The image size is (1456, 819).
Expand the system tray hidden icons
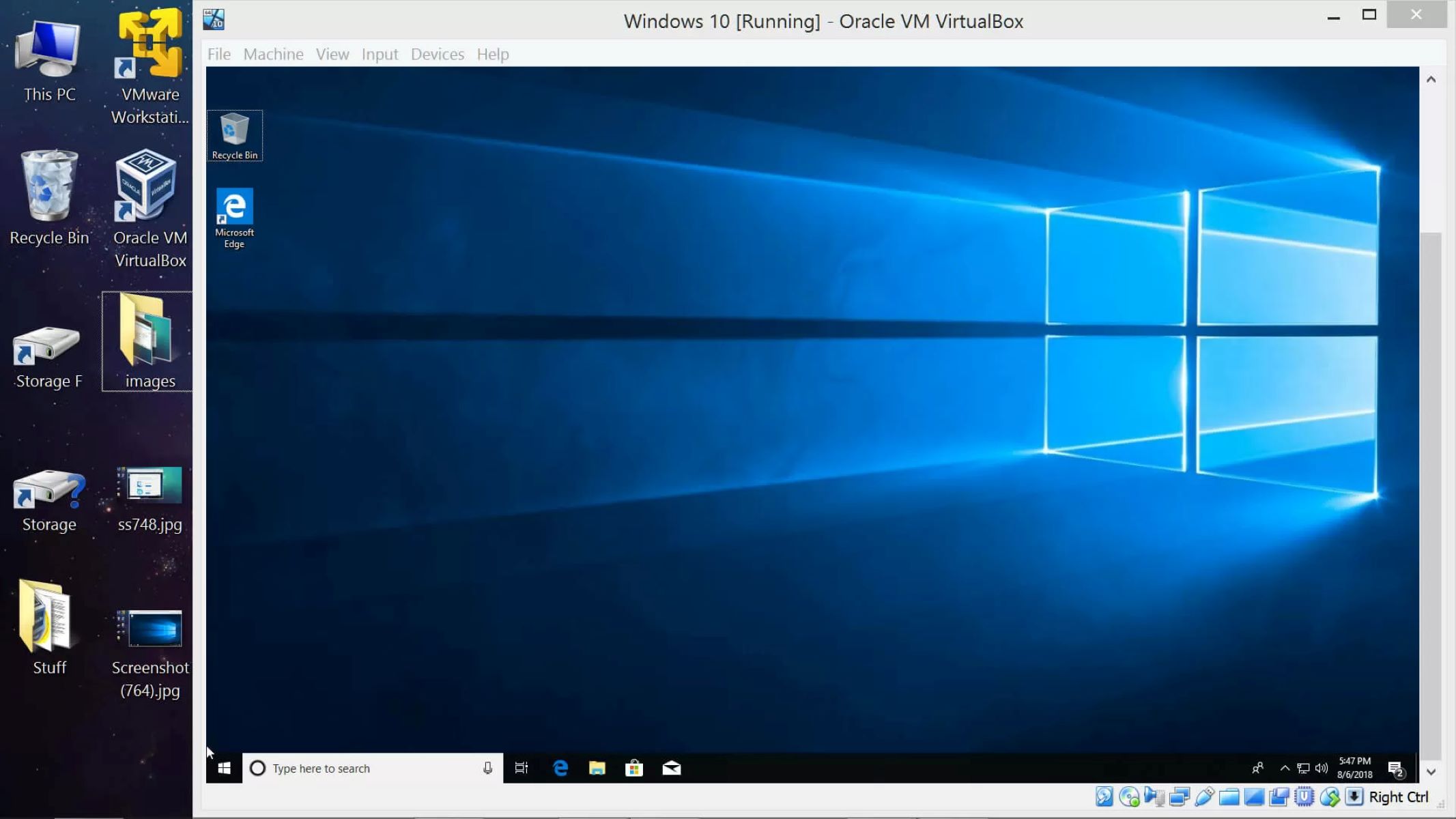tap(1283, 768)
